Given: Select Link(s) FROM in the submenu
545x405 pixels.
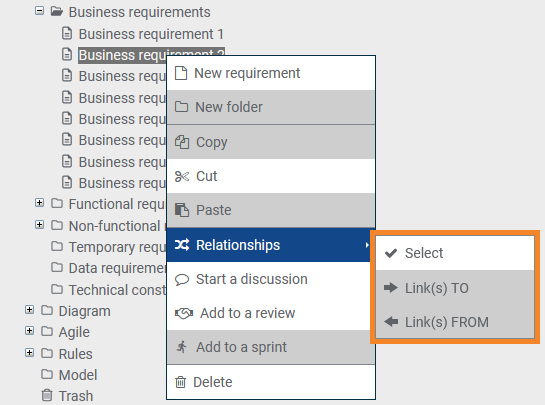Looking at the screenshot, I should pos(455,322).
